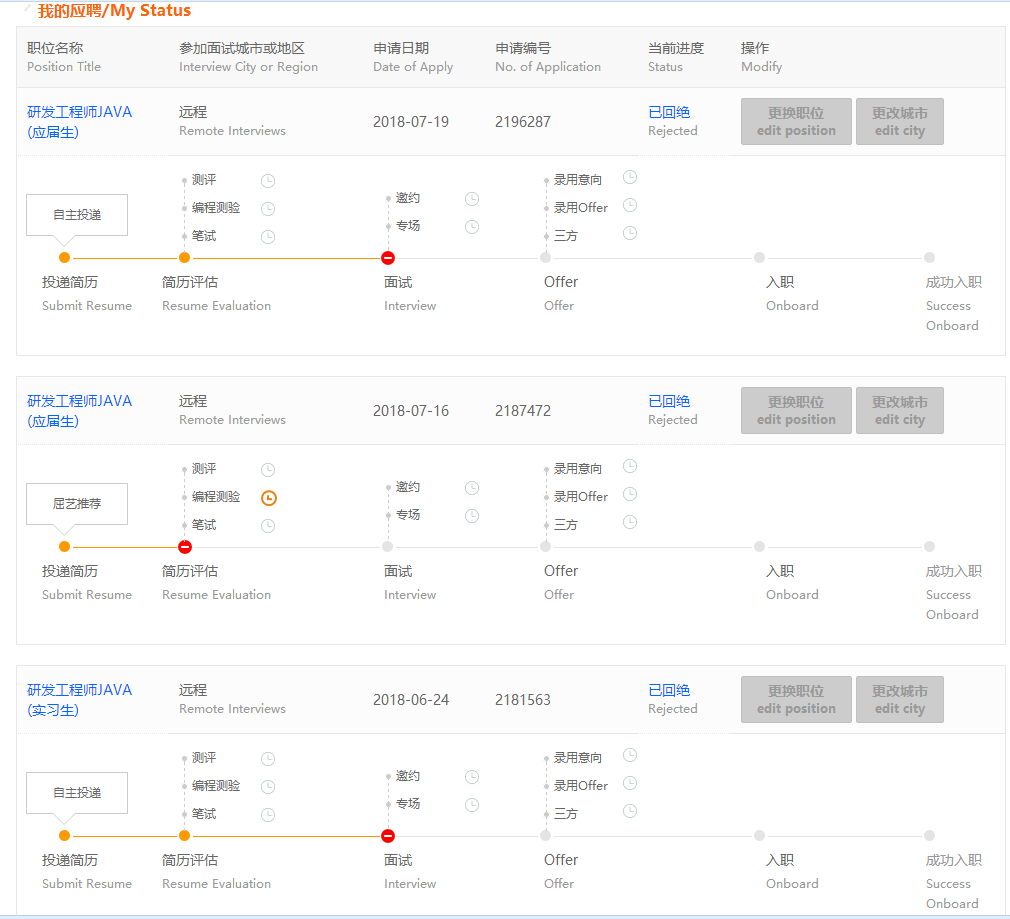Select 成功入职 timeline dot in application 2181563
The height and width of the screenshot is (919, 1010).
click(x=930, y=836)
